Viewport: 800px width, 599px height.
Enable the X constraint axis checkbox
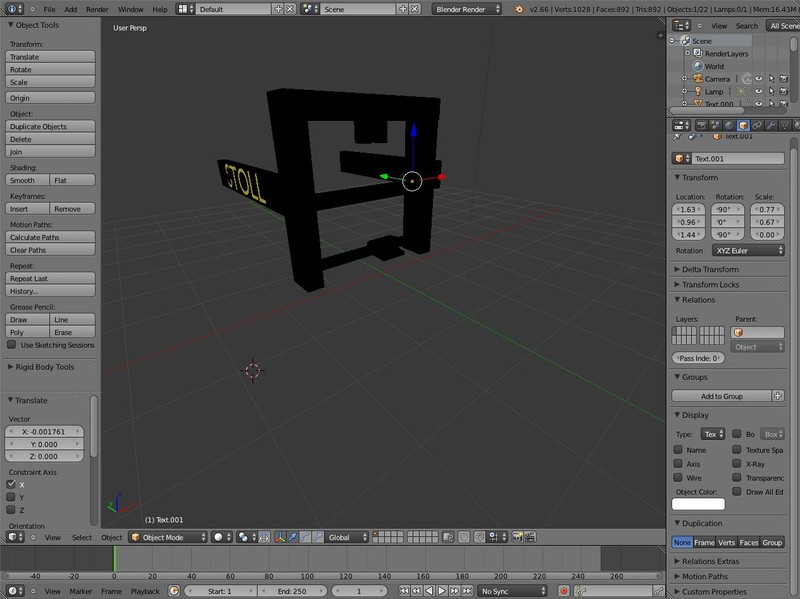tap(11, 484)
